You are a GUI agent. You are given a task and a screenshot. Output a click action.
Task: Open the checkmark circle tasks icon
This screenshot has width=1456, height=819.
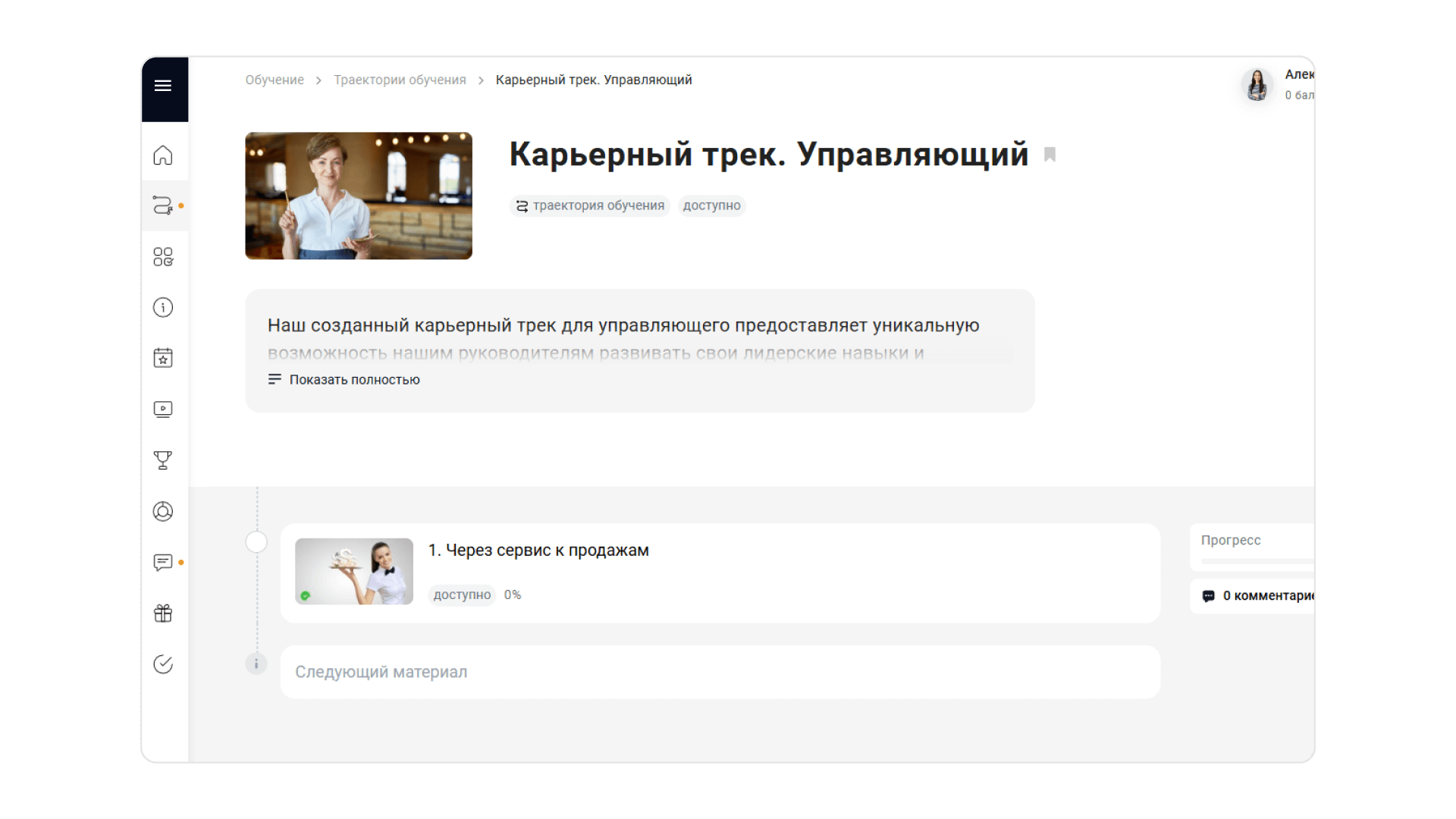coord(163,664)
